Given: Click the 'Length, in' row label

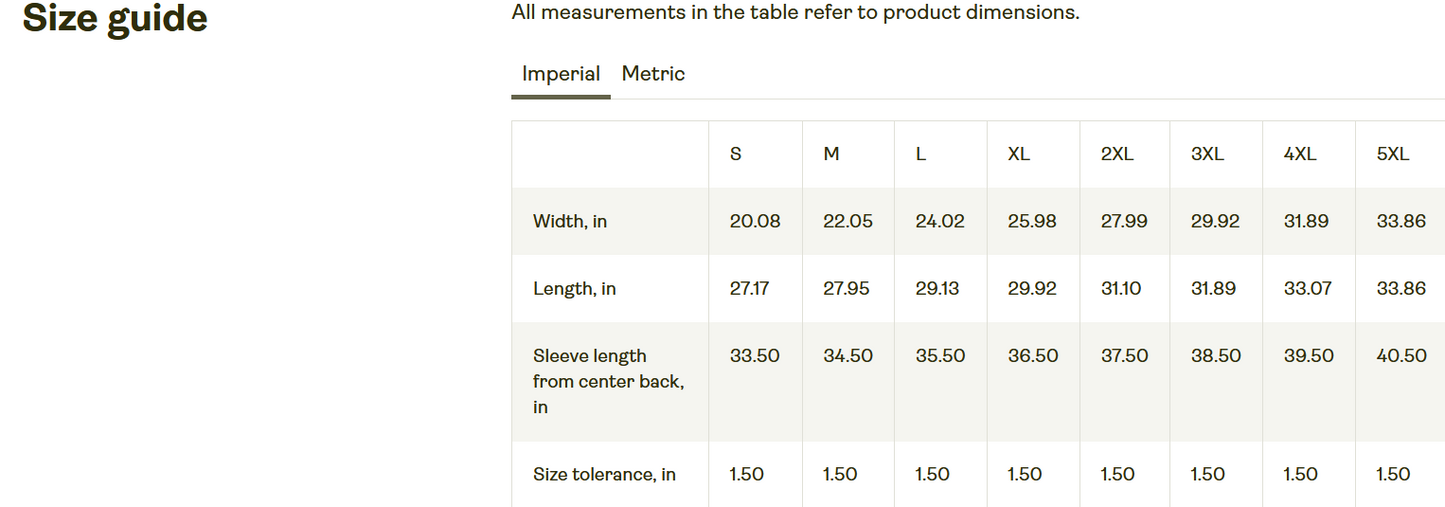Looking at the screenshot, I should coord(575,289).
